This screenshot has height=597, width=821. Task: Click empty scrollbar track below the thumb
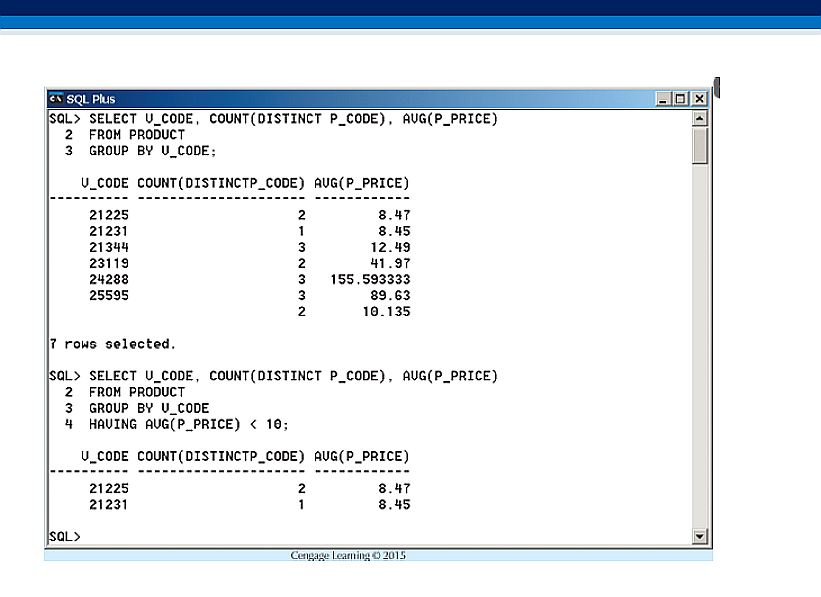(700, 350)
